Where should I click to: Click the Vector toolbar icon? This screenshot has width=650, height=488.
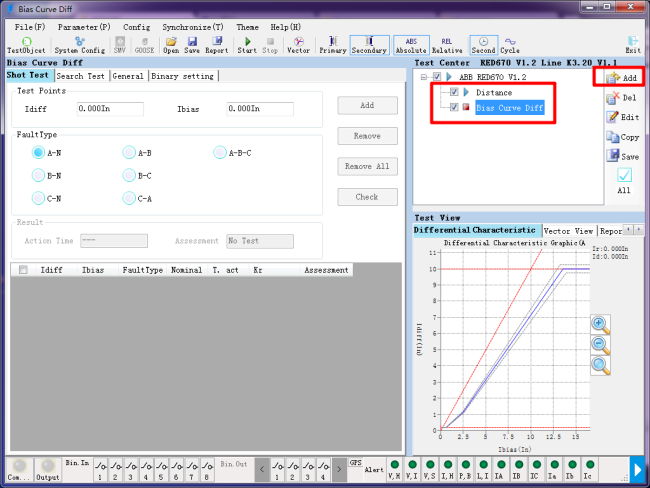298,43
